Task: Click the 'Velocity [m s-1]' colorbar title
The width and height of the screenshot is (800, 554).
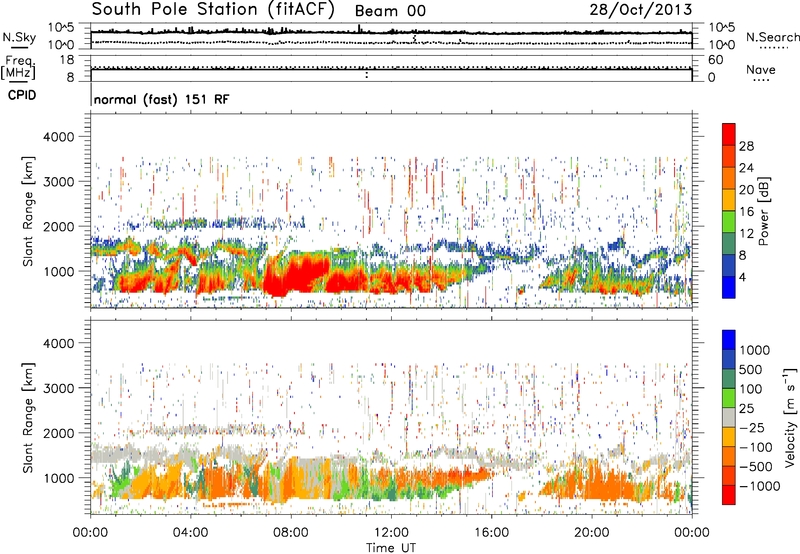Action: point(790,417)
